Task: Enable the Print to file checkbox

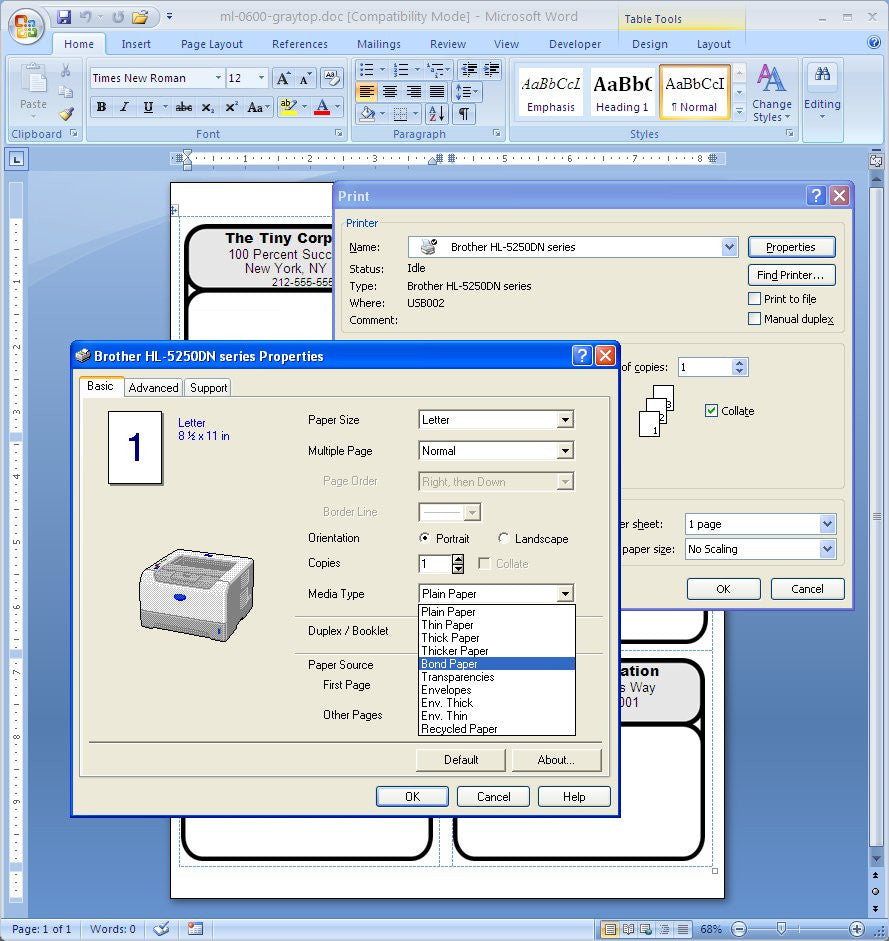Action: pos(755,299)
